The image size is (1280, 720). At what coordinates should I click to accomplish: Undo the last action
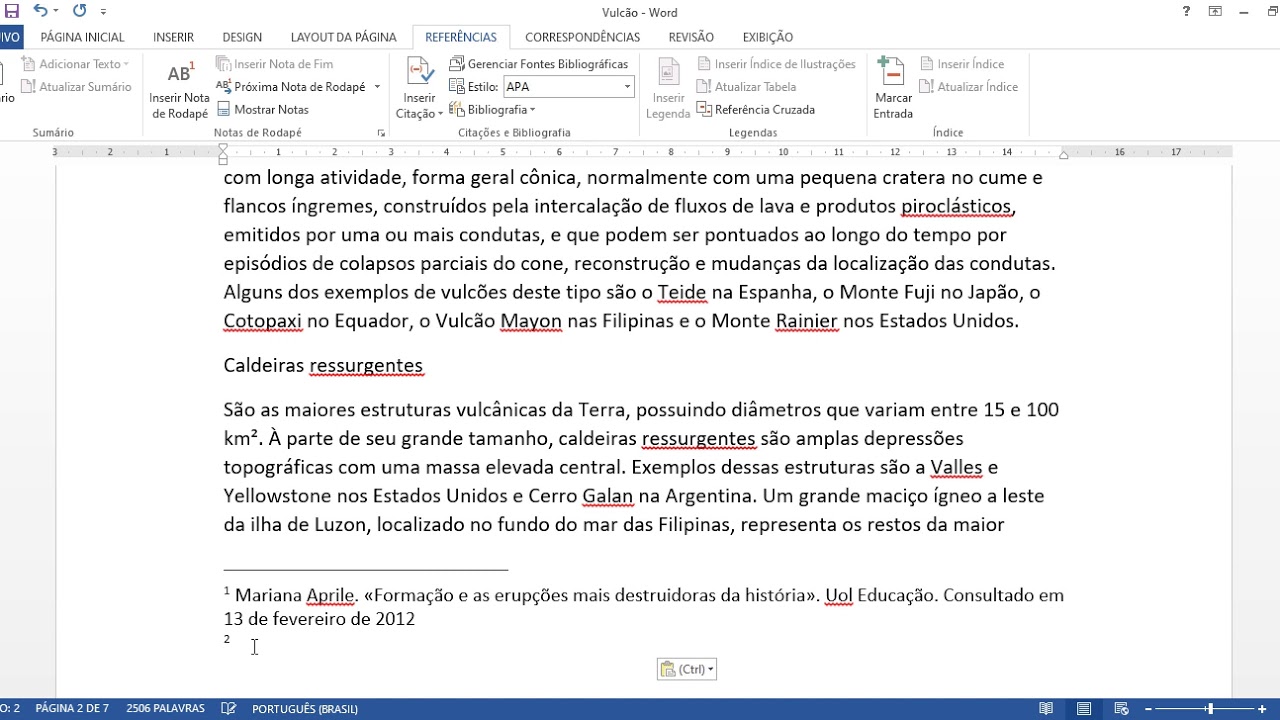click(x=40, y=11)
